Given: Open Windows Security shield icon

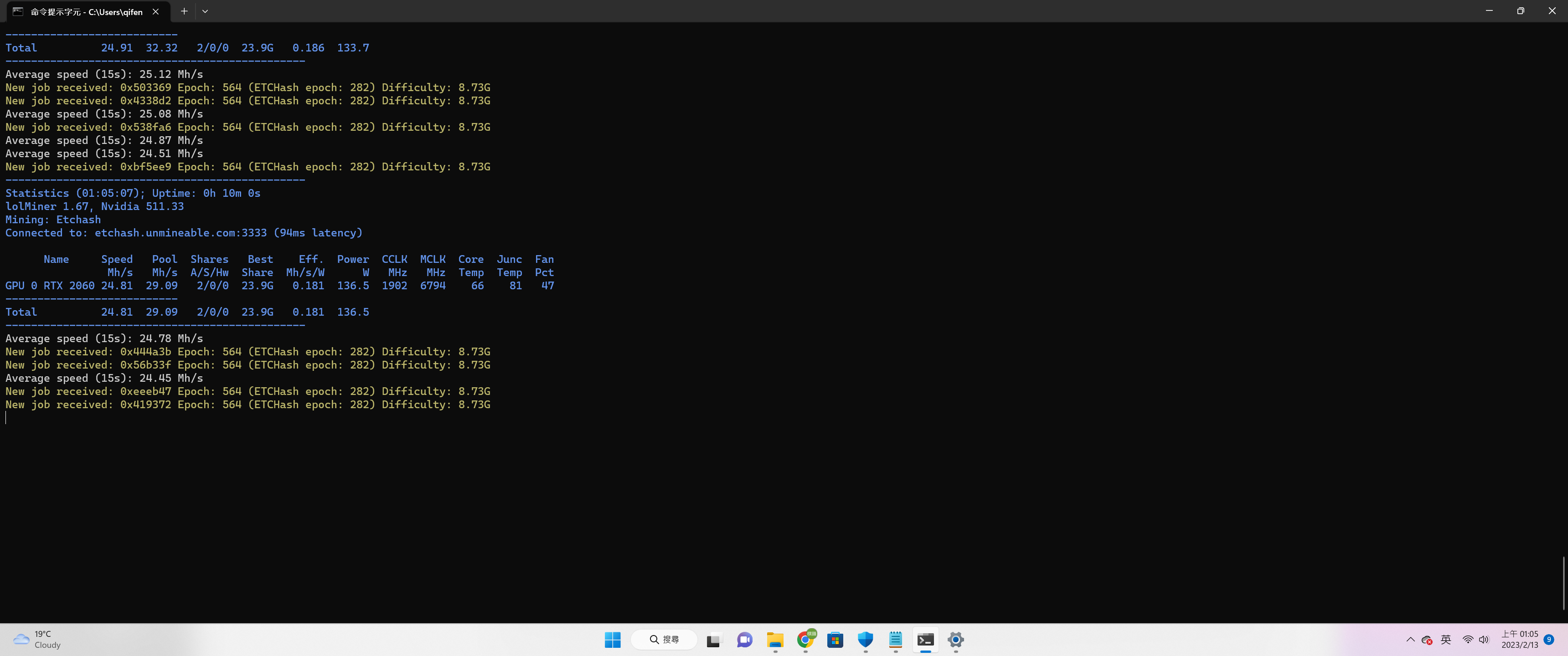Looking at the screenshot, I should [865, 640].
